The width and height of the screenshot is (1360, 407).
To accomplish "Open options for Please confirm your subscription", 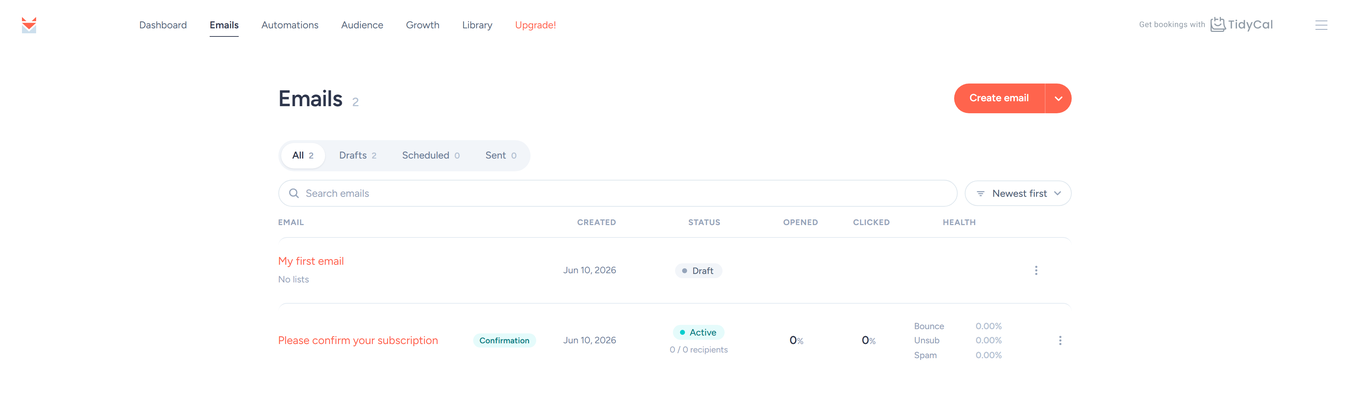I will pos(1060,341).
